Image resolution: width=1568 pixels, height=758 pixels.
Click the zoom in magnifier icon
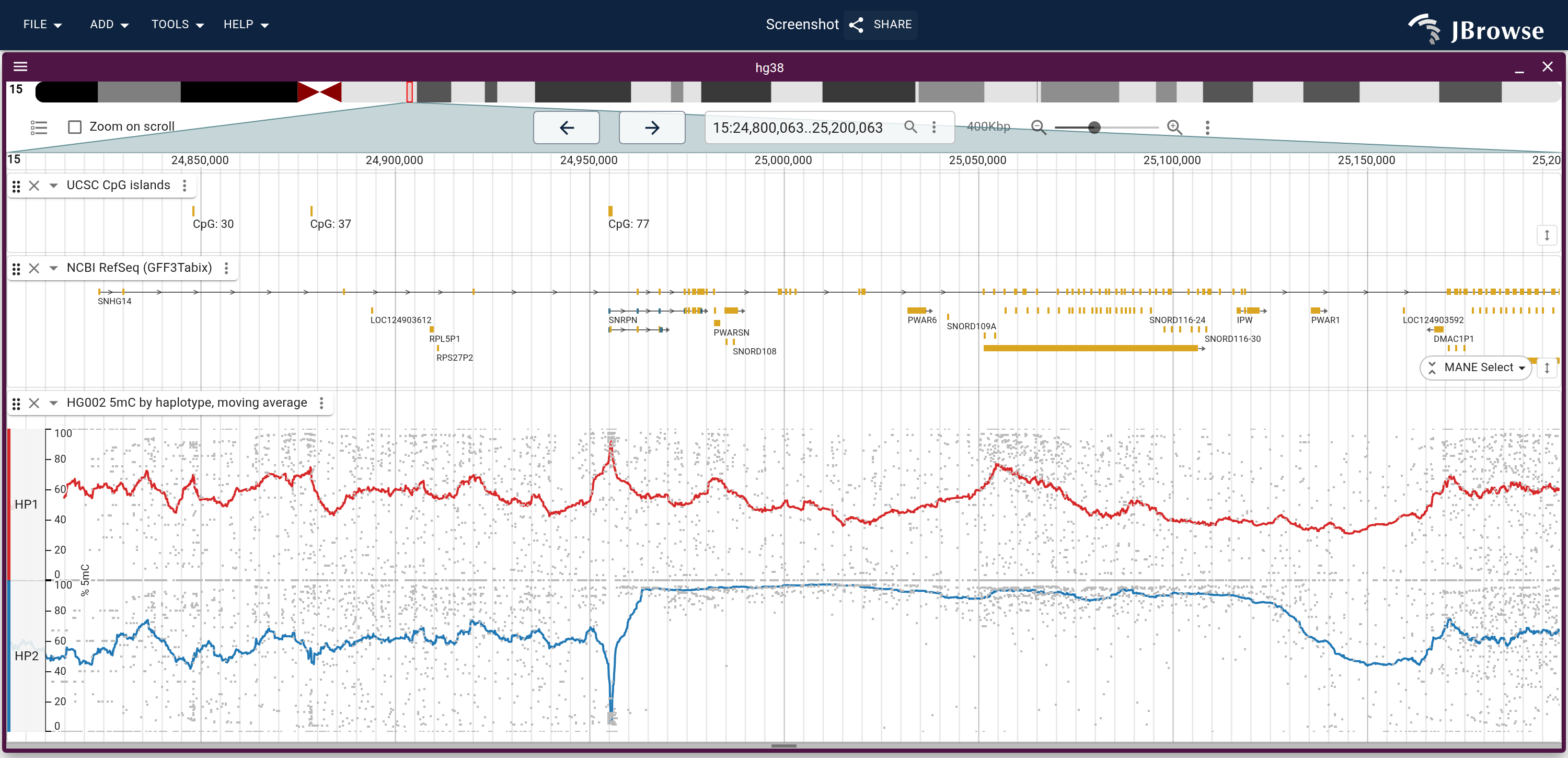(1175, 127)
